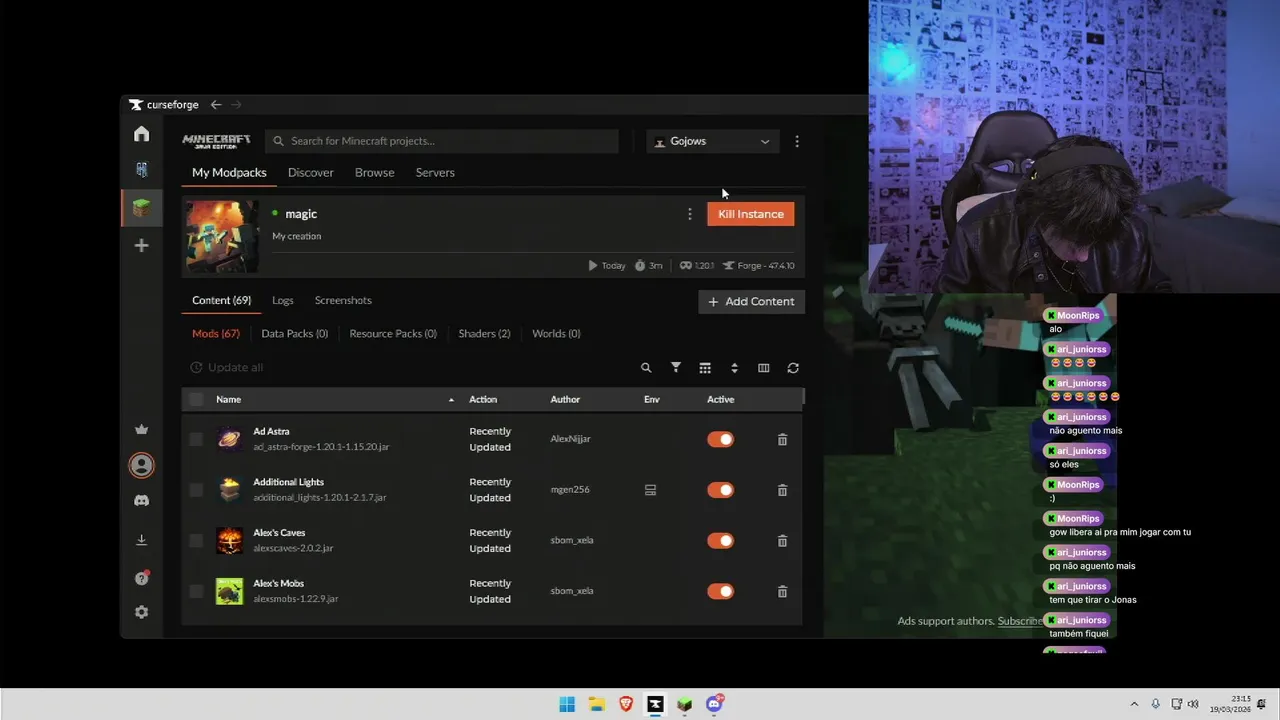Screen dimensions: 1280x720
Task: Click the plus icon to add a game
Action: click(142, 246)
